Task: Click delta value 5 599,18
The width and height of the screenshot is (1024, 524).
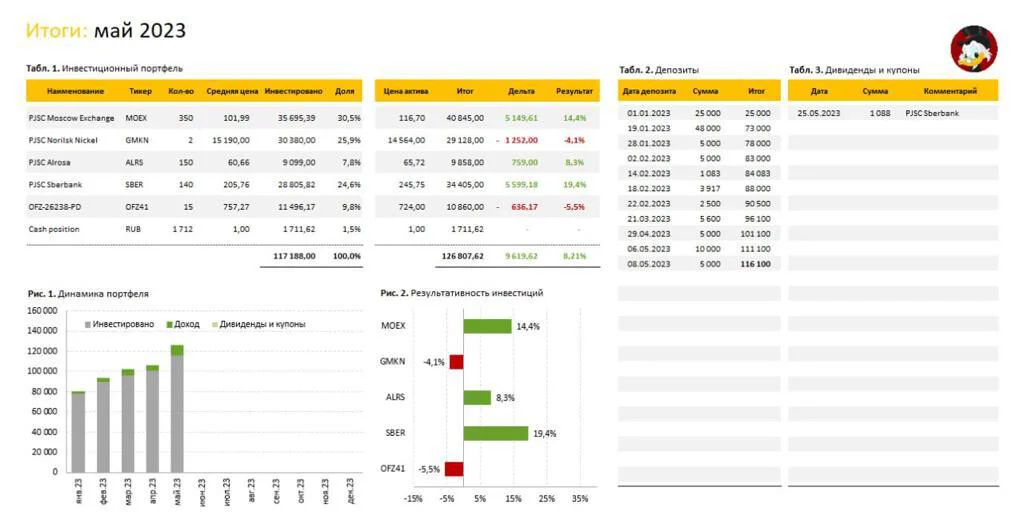Action: (521, 185)
